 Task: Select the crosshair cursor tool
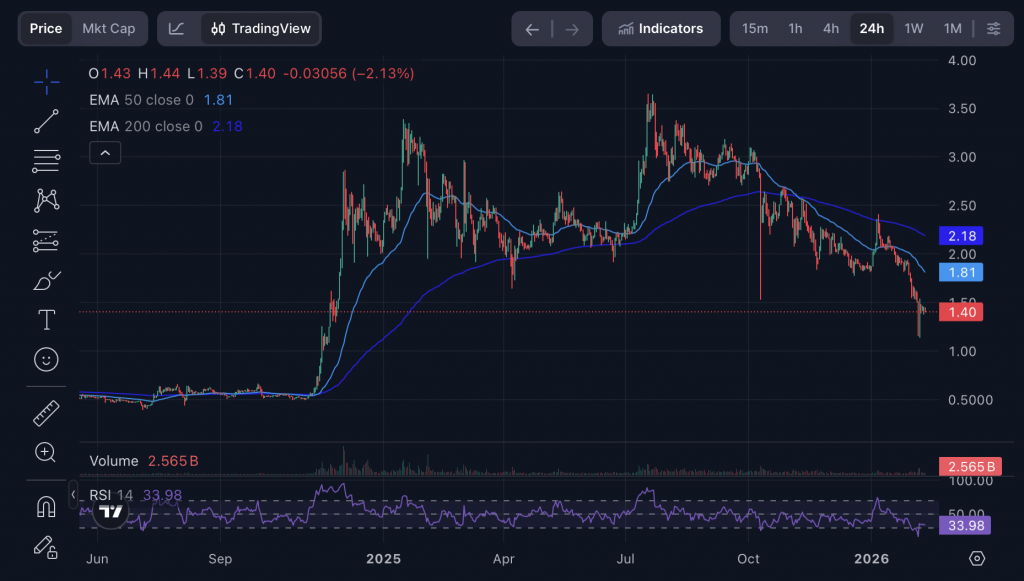pos(46,82)
